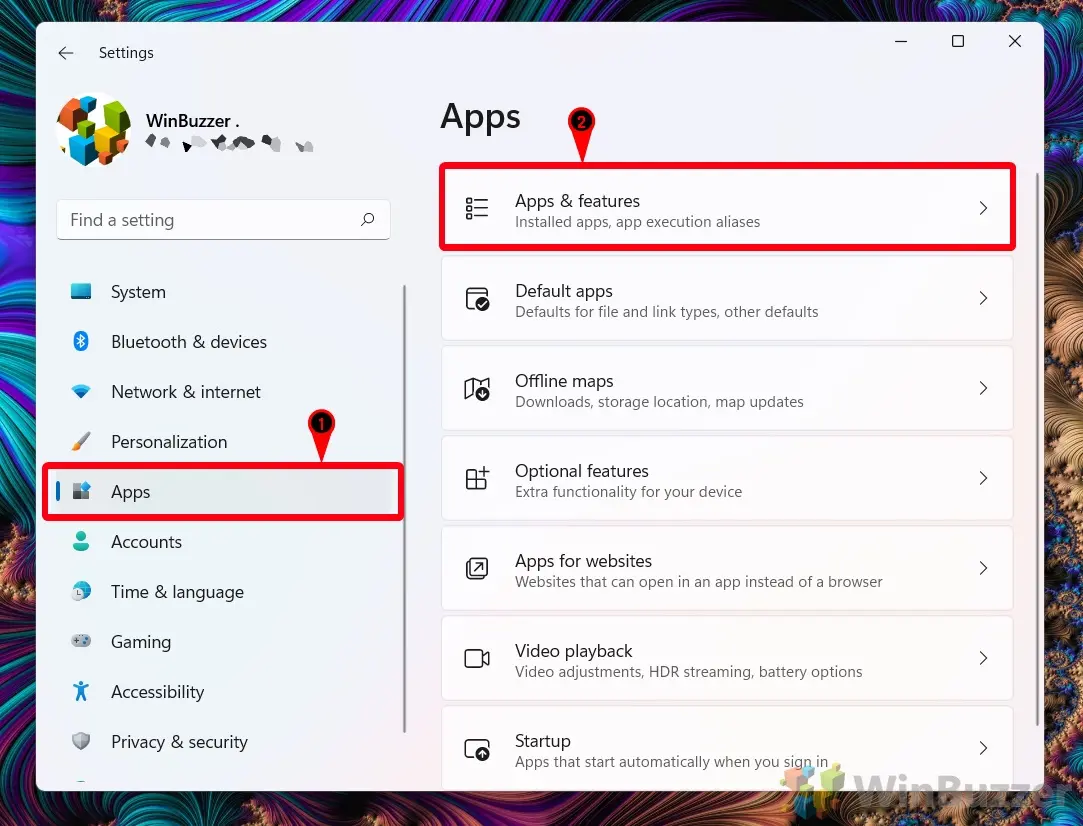Click the Accessibility figure icon

click(81, 691)
